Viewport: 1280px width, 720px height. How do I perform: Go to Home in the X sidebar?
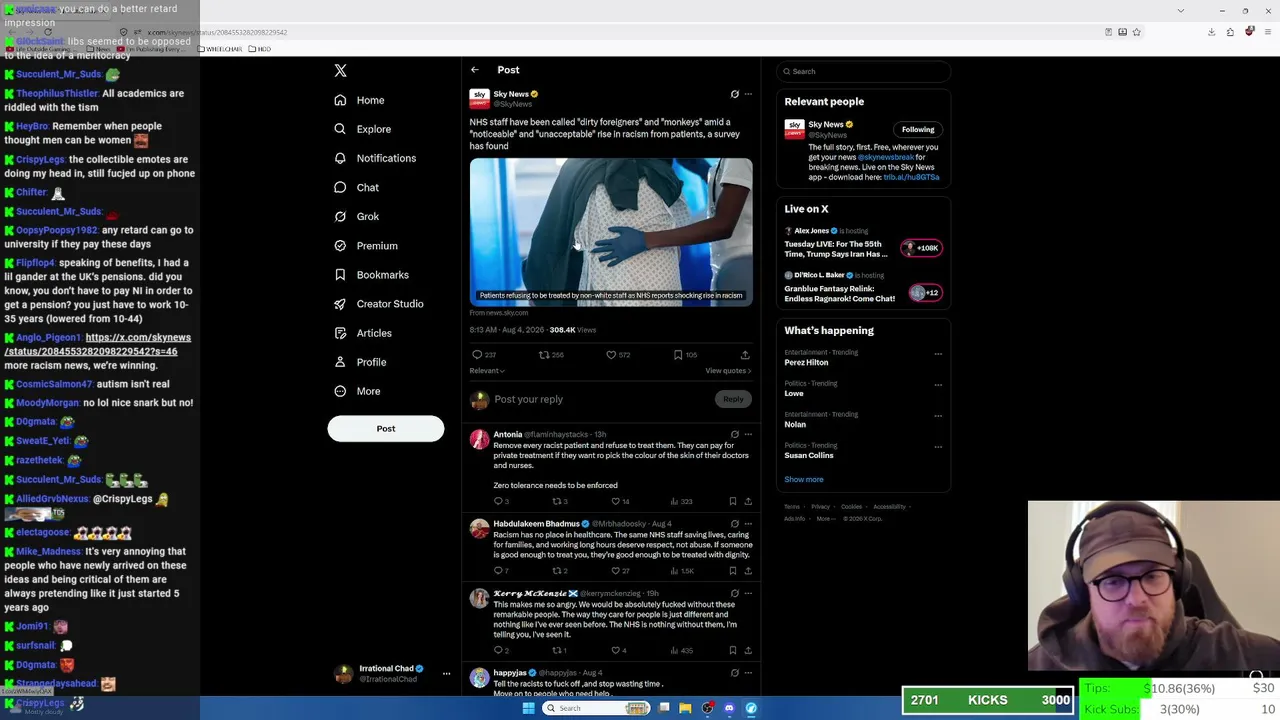click(359, 100)
